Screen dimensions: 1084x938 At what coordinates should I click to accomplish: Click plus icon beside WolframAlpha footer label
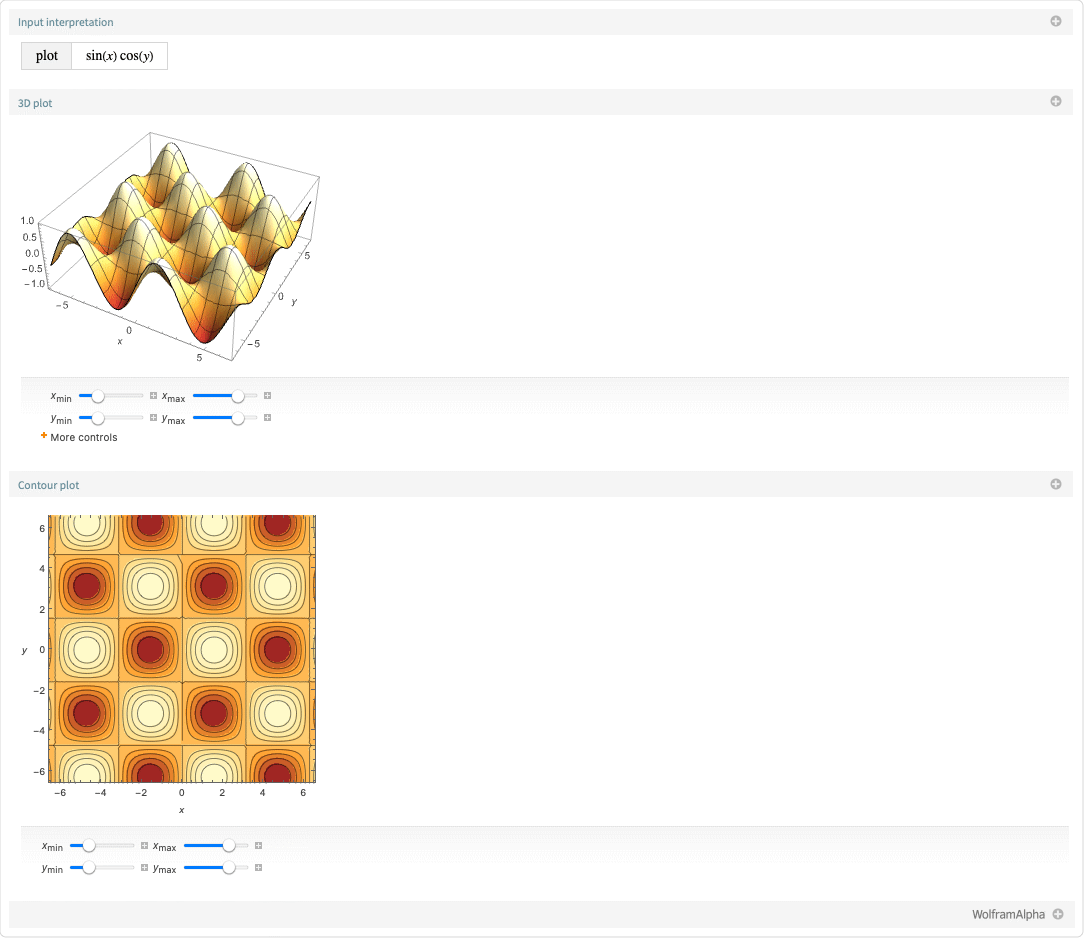1058,914
